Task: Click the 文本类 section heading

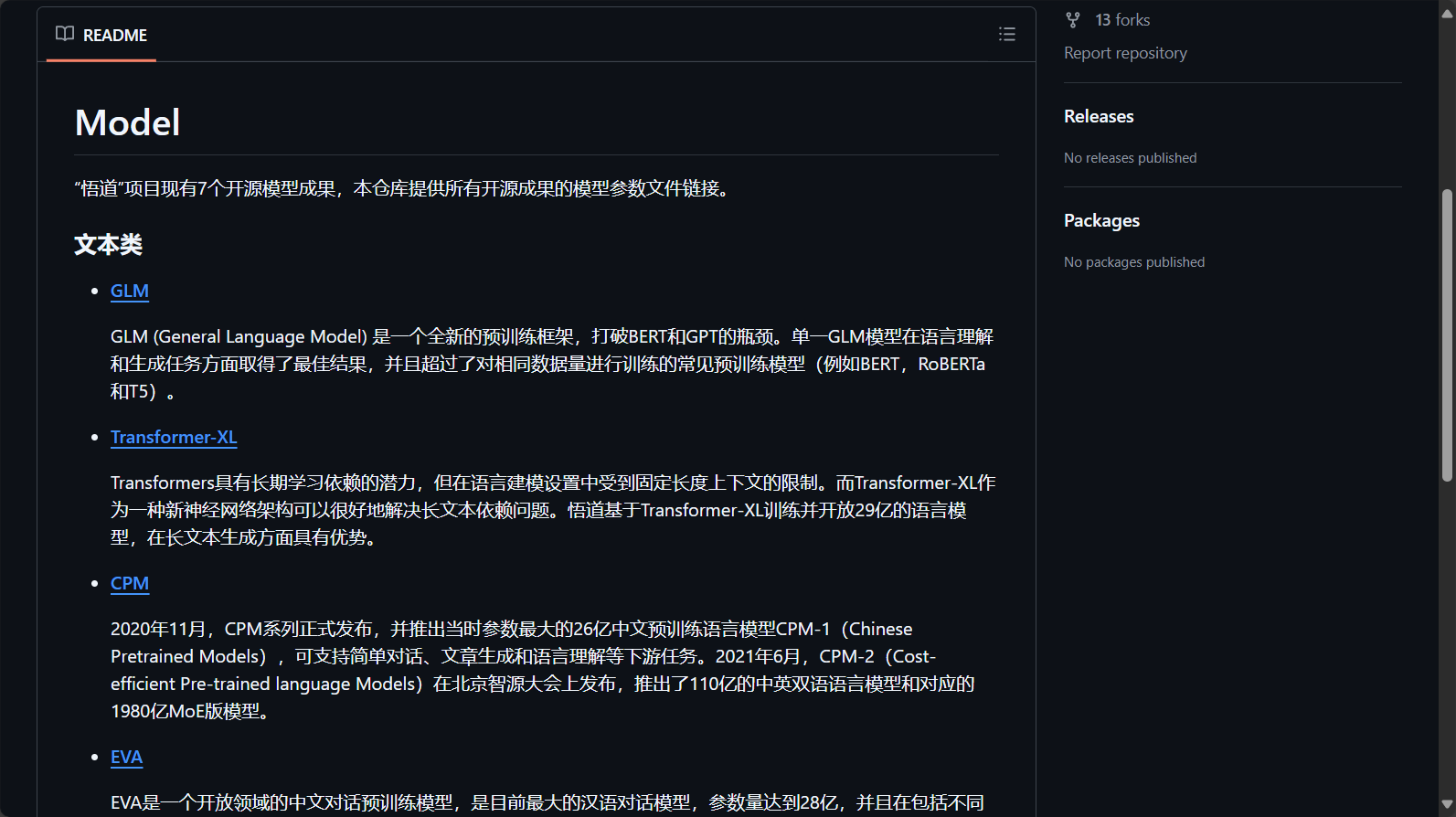Action: click(108, 244)
